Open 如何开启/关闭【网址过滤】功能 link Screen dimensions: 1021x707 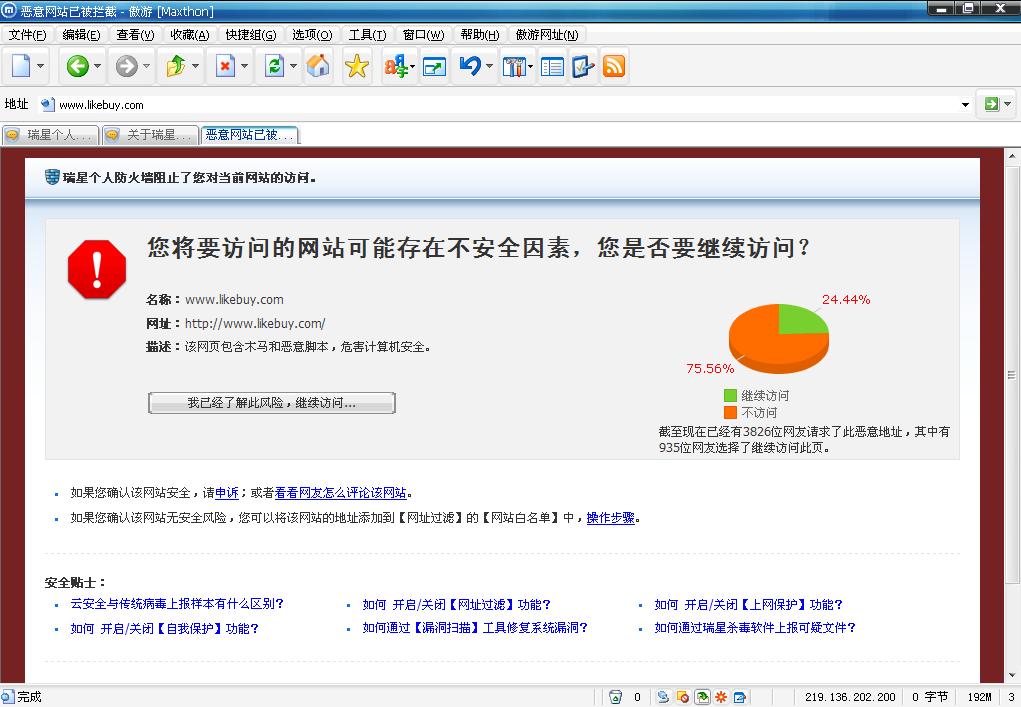(x=456, y=604)
